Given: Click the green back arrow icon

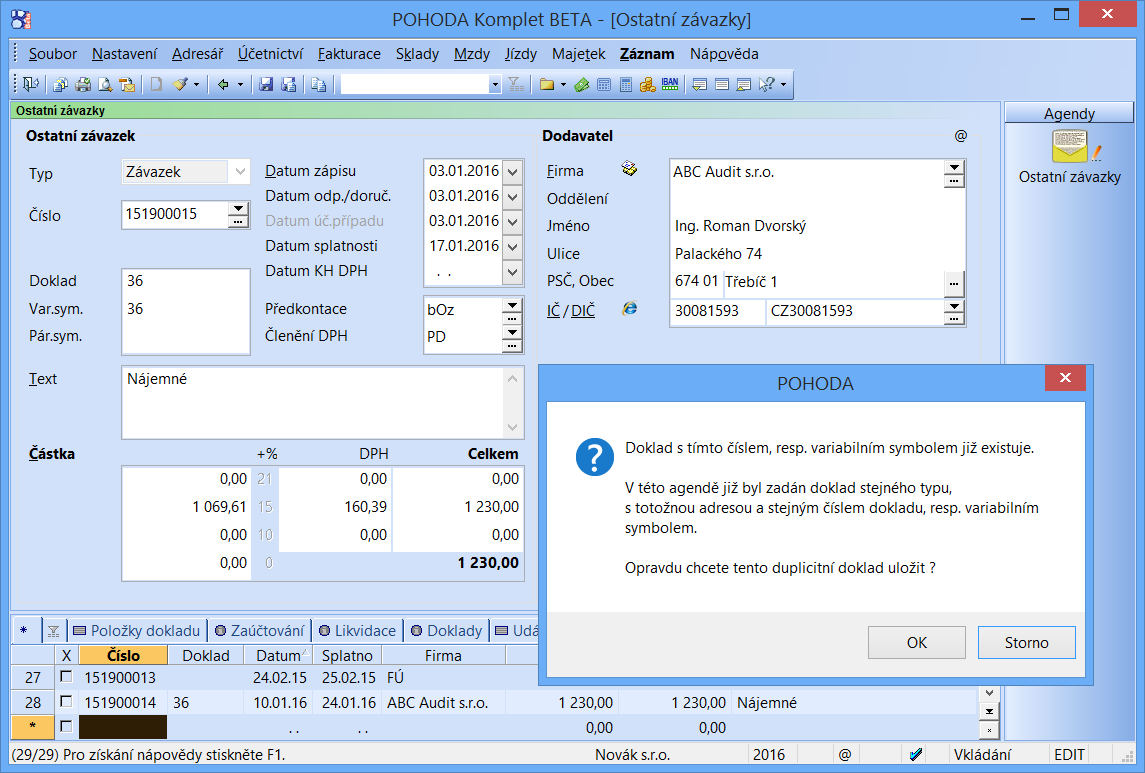Looking at the screenshot, I should (223, 85).
